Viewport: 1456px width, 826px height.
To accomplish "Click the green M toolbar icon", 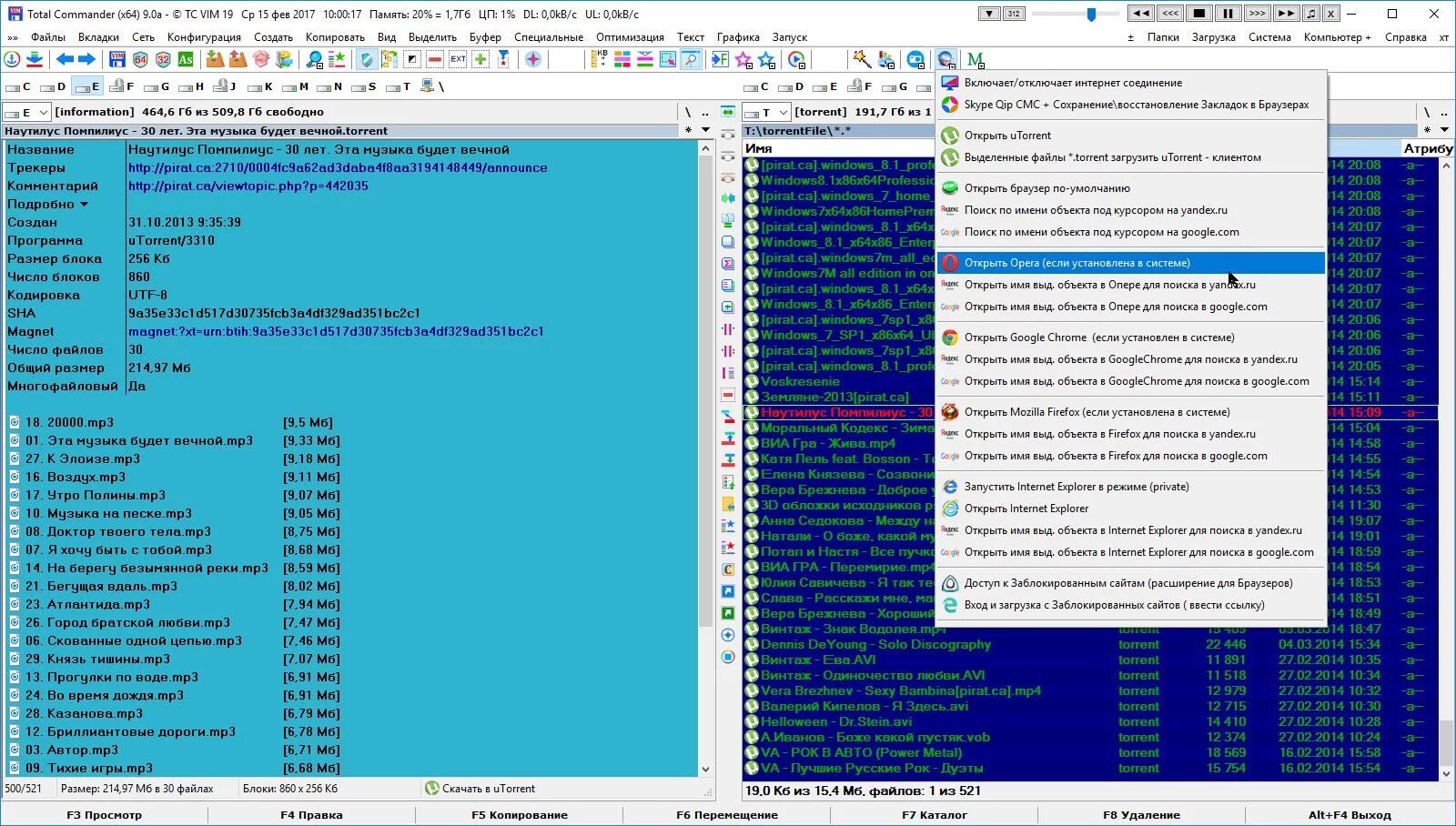I will click(976, 60).
